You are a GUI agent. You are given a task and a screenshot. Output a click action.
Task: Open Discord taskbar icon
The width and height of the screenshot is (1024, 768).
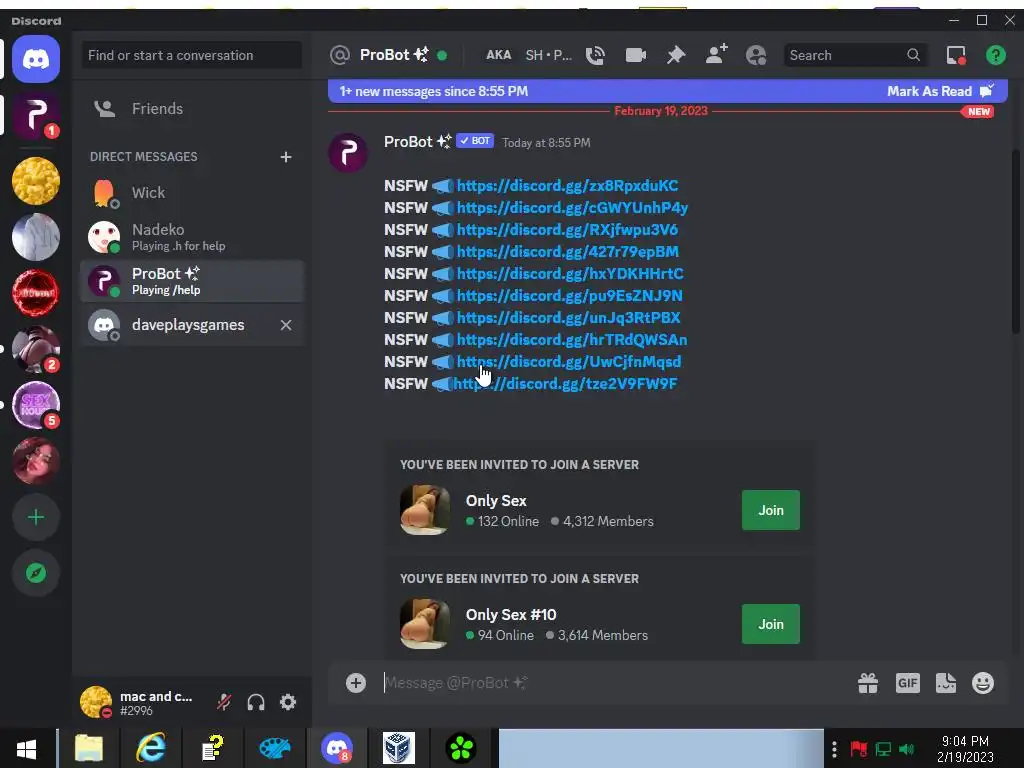(337, 748)
